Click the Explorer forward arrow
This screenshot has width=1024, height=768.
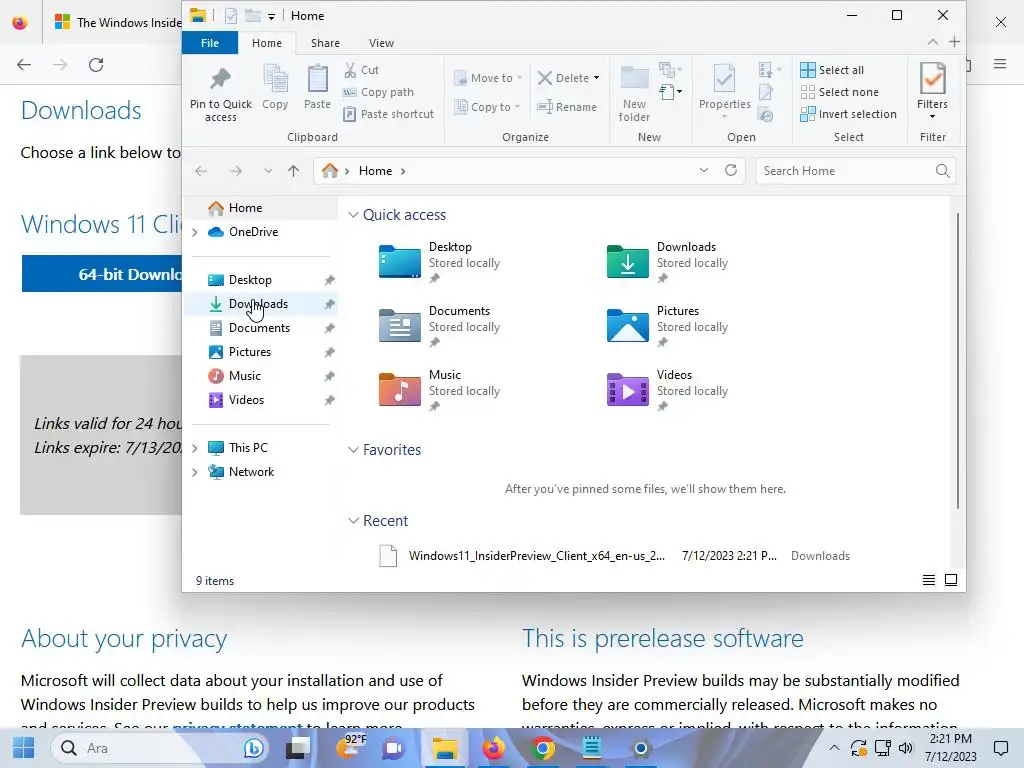236,171
